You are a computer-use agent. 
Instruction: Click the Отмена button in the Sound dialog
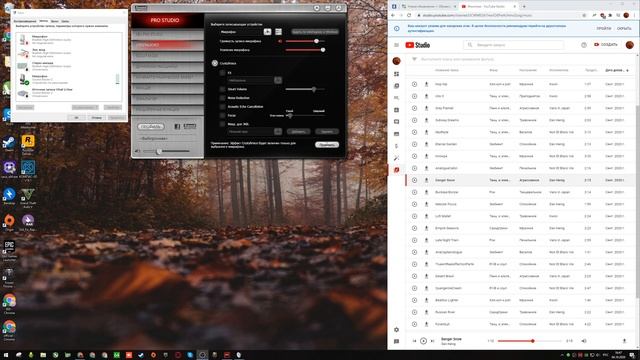point(96,118)
